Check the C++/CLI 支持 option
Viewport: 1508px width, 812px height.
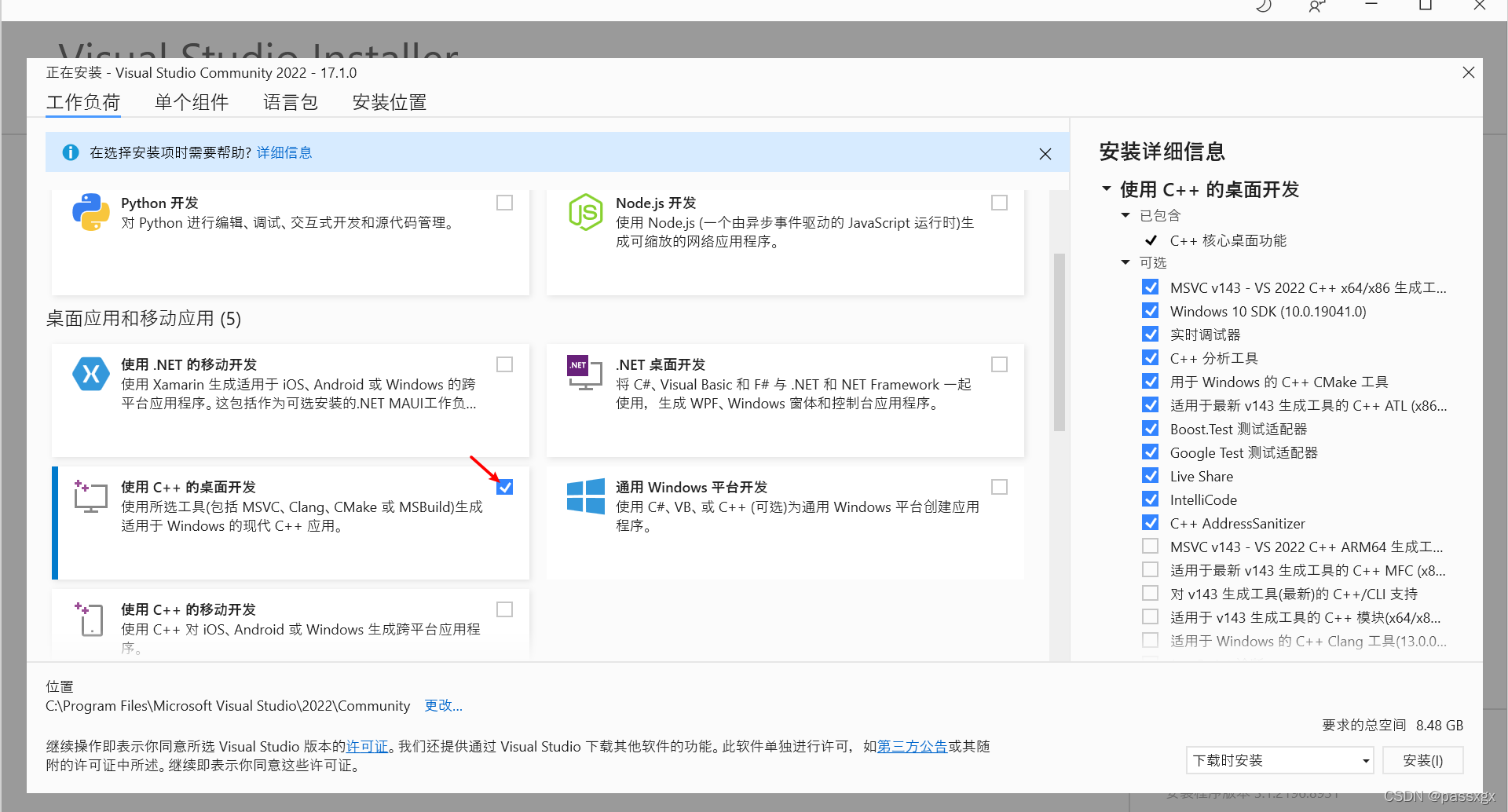[1151, 593]
